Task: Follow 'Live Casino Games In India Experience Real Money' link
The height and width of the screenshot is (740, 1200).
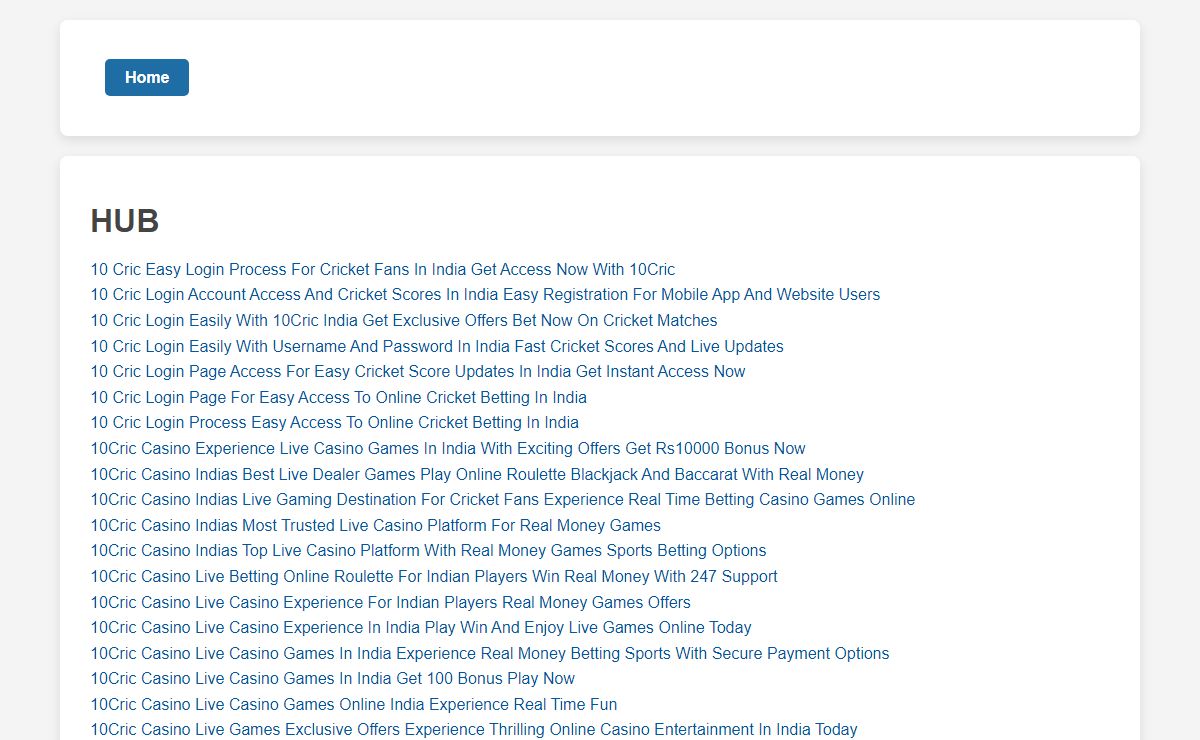Action: click(490, 653)
